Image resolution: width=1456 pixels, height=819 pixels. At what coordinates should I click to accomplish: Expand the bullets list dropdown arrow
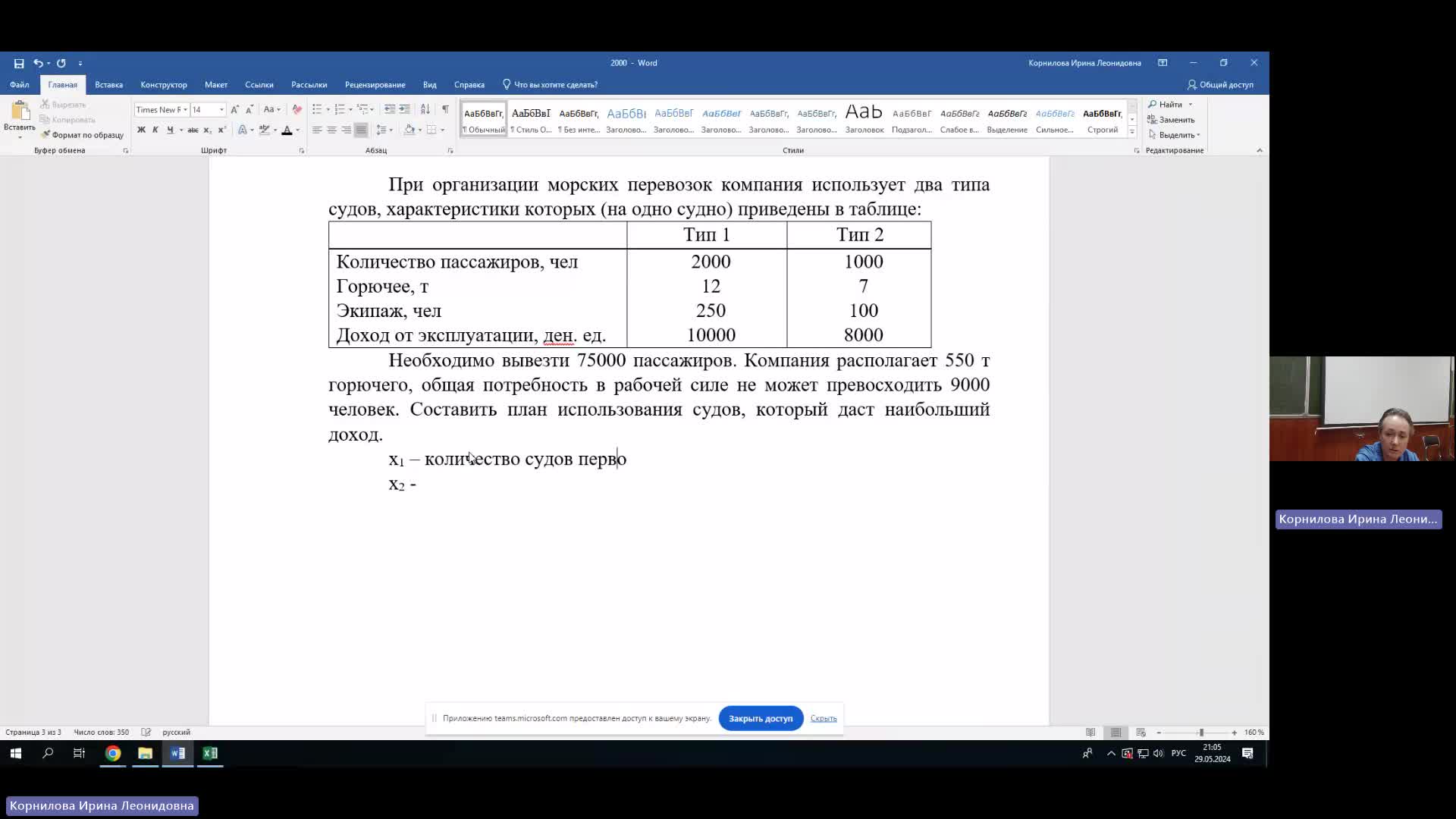pos(328,109)
